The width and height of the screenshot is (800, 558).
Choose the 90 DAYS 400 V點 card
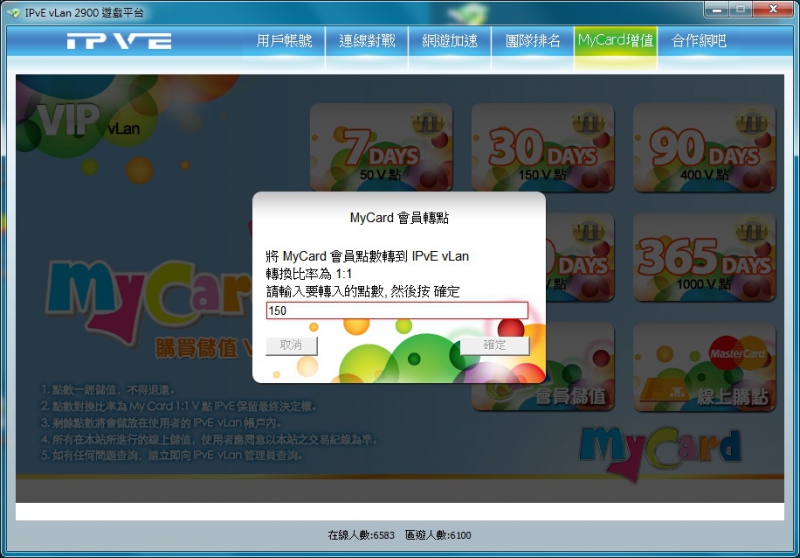[x=704, y=147]
